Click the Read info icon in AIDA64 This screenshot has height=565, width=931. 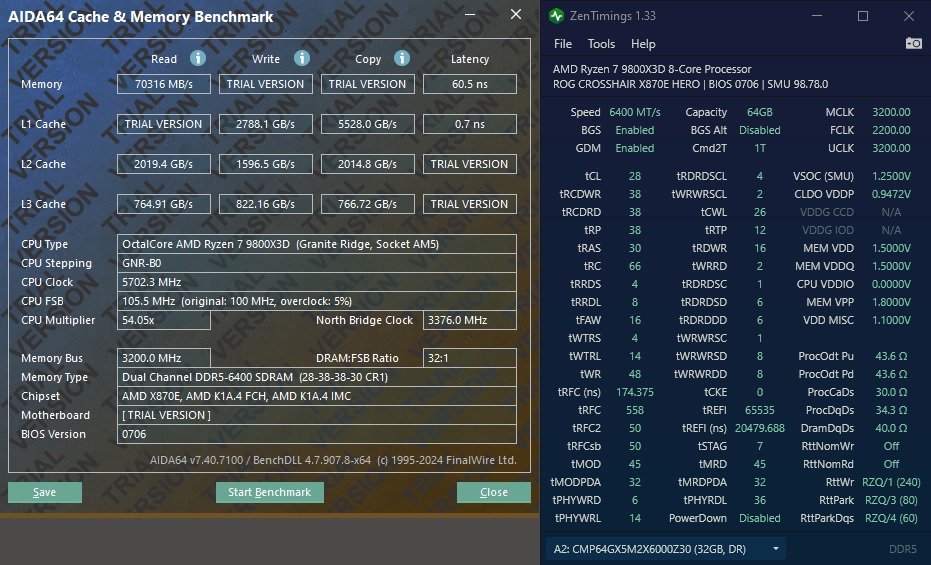point(198,58)
